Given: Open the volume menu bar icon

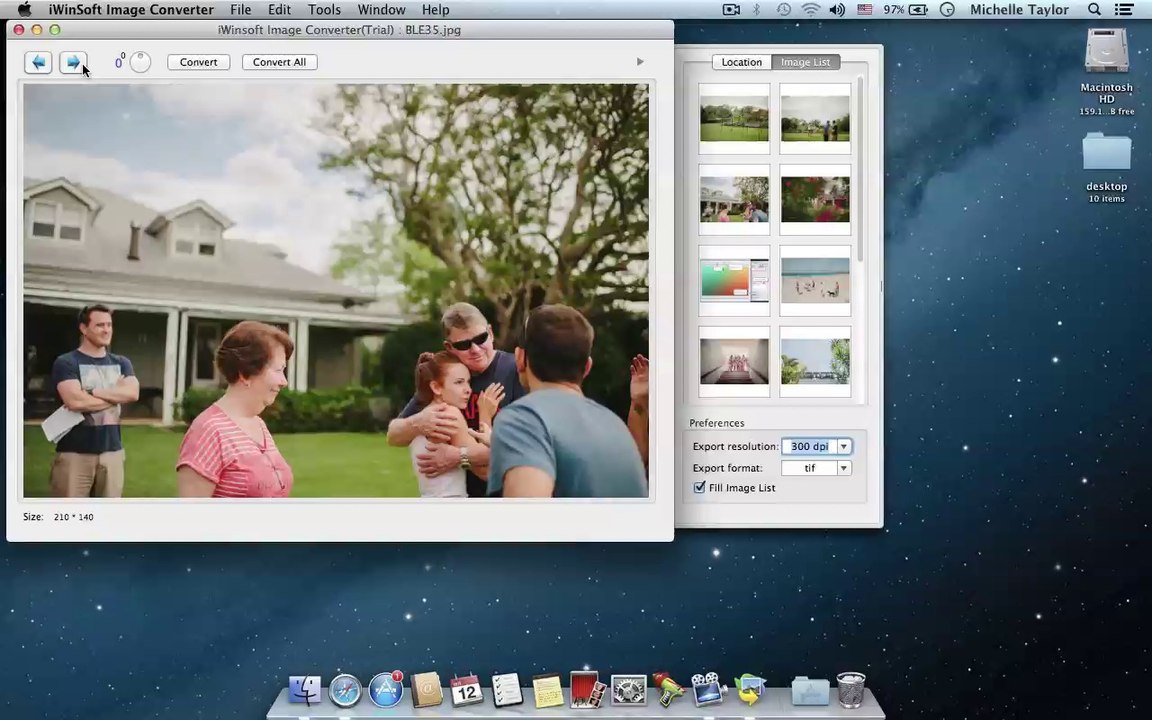Looking at the screenshot, I should tap(837, 10).
